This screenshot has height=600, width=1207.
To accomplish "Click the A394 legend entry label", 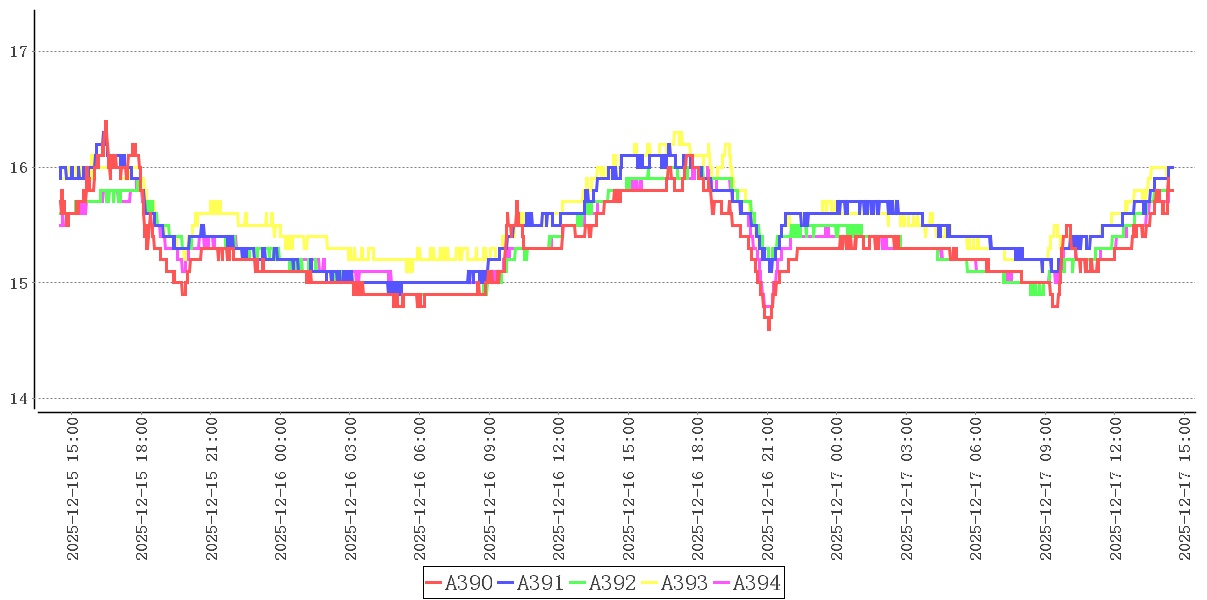I will click(x=756, y=583).
